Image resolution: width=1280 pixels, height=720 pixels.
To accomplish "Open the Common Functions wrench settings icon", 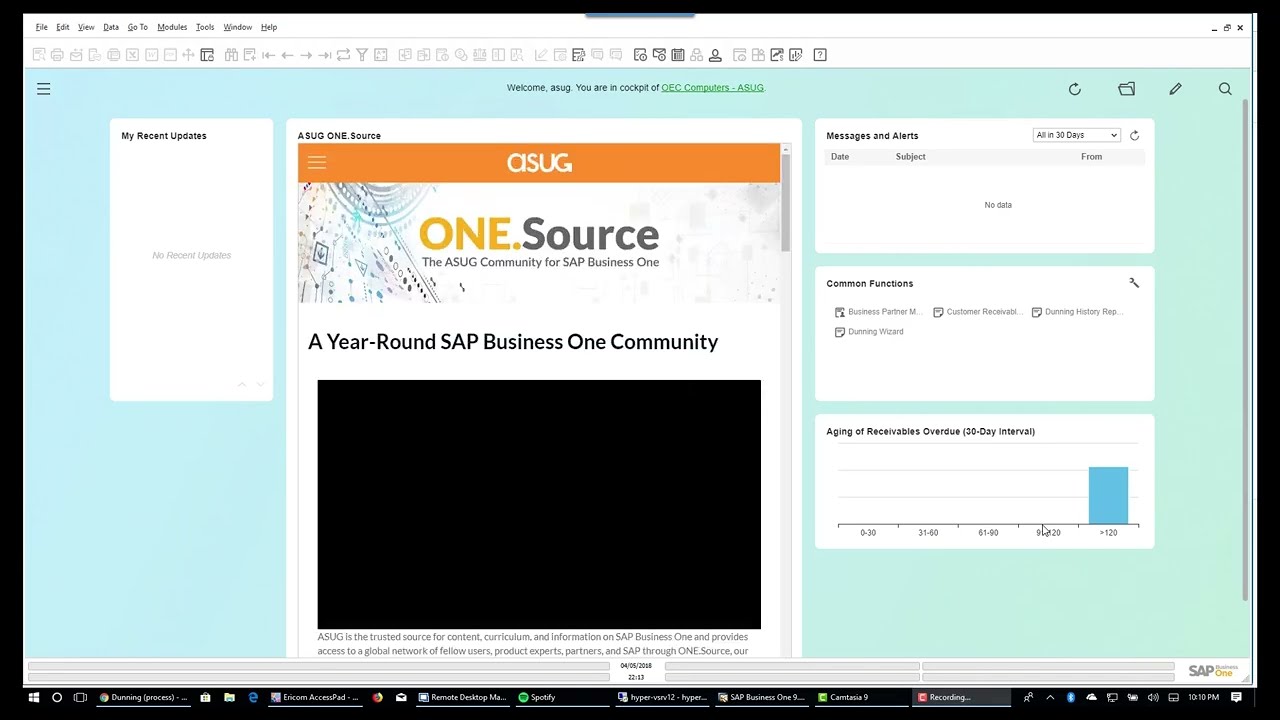I will click(x=1134, y=283).
